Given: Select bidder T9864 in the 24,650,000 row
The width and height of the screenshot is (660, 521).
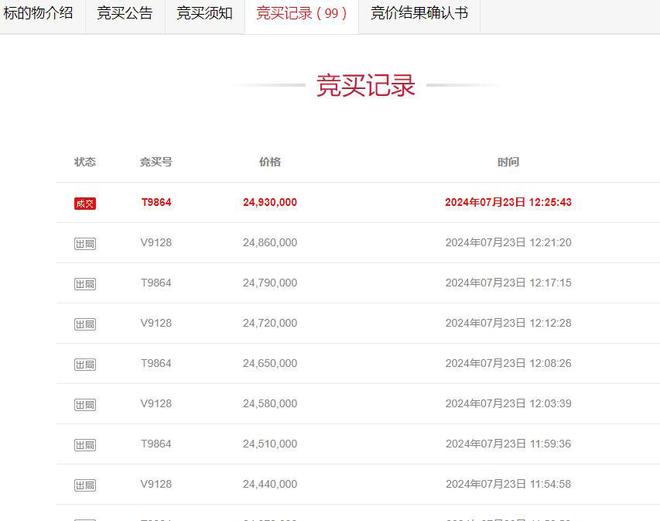Looking at the screenshot, I should point(156,363).
